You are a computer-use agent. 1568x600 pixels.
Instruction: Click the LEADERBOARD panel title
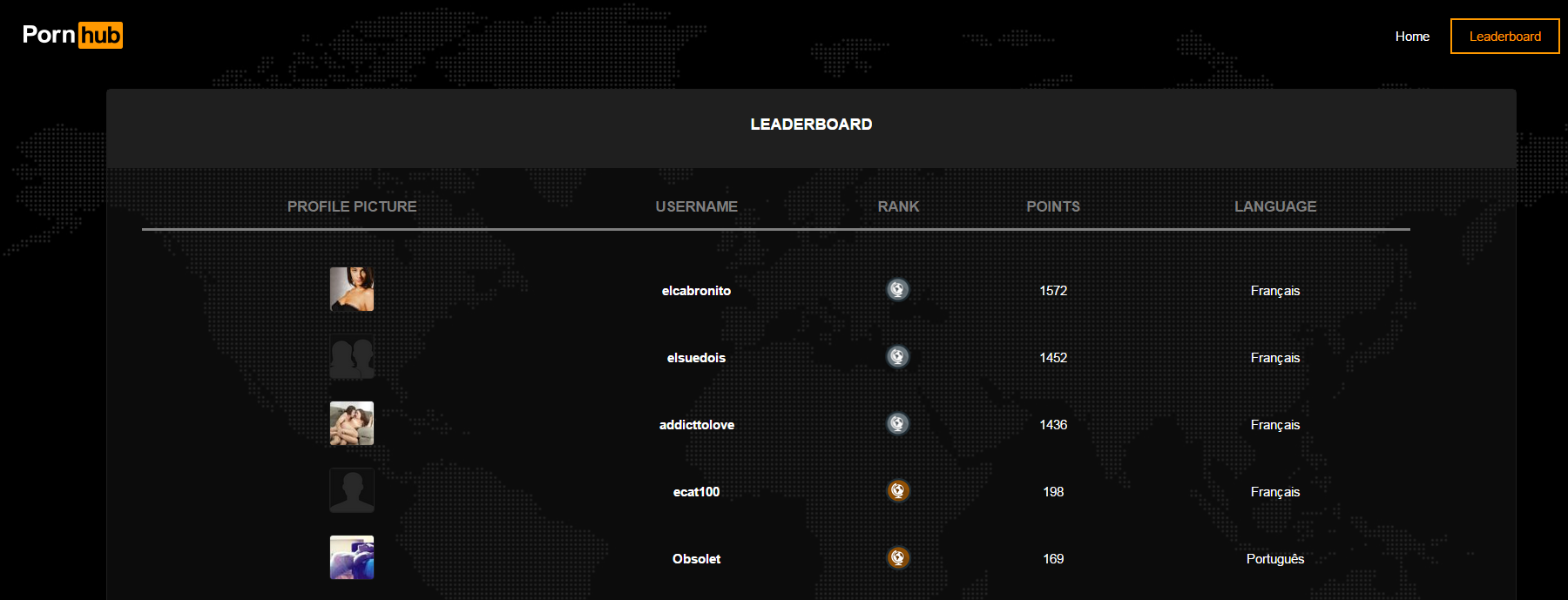coord(811,125)
